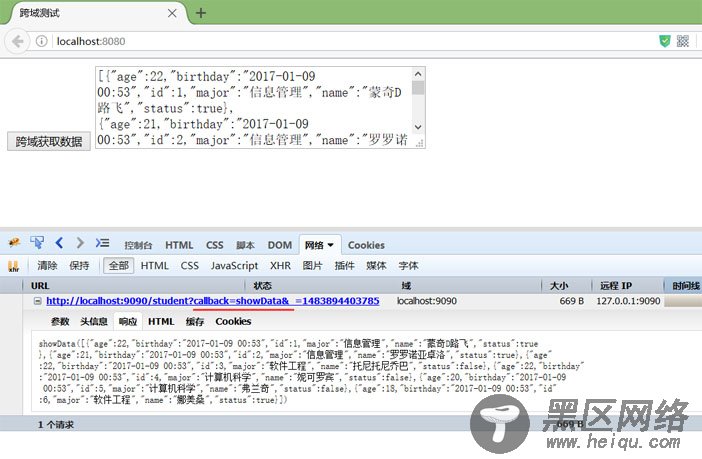Click the textarea scroll down arrow
Screen dimensions: 702x459
tap(418, 127)
